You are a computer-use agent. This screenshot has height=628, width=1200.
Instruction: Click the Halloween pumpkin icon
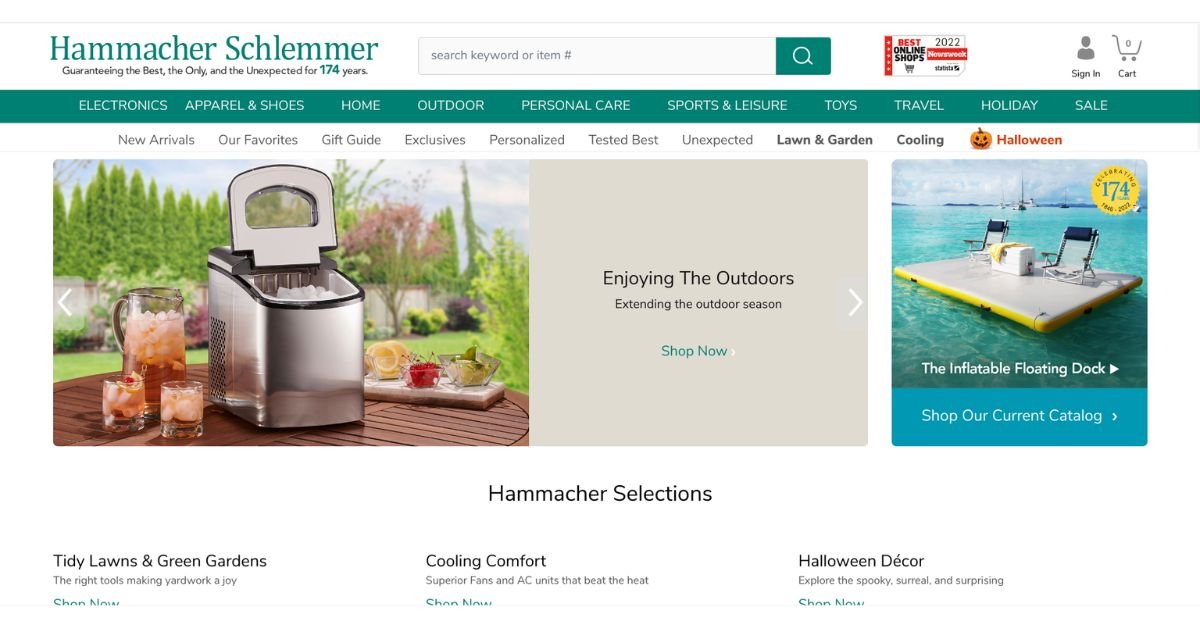pyautogui.click(x=980, y=139)
